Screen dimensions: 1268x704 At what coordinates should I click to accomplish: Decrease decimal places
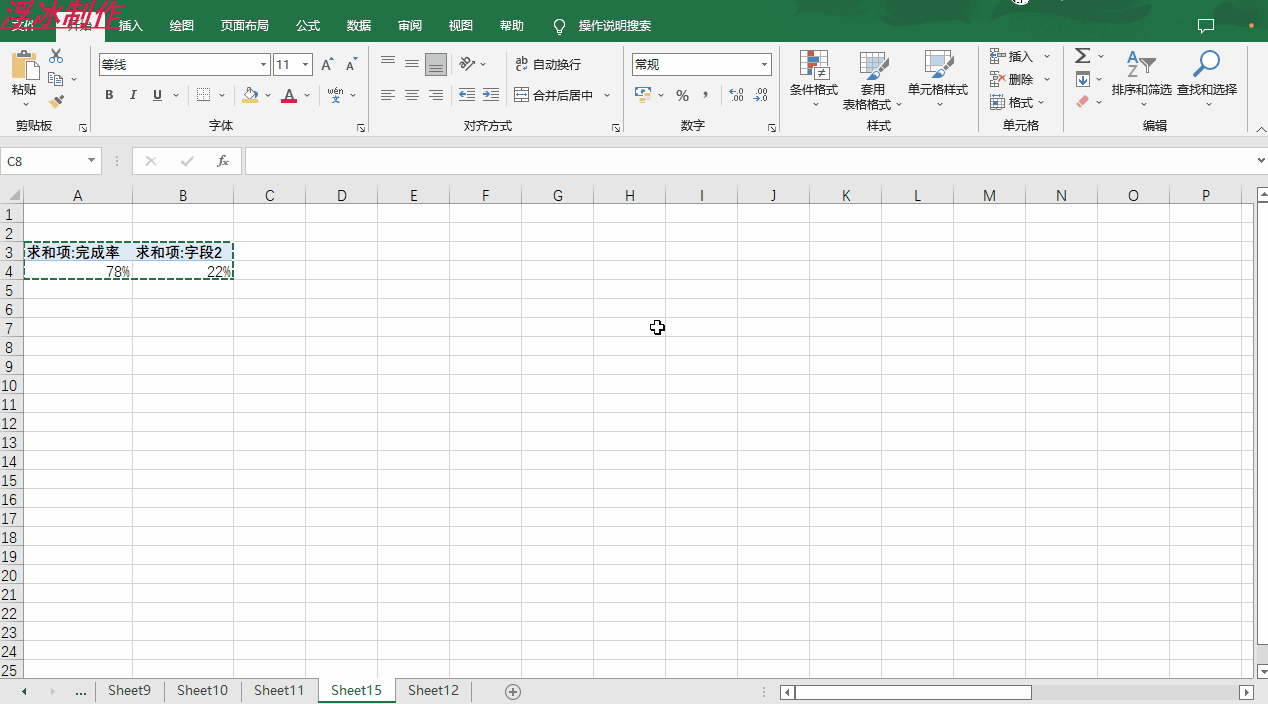click(761, 95)
